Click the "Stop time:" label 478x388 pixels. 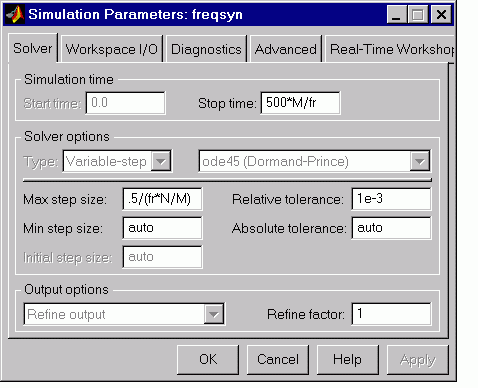tap(227, 103)
